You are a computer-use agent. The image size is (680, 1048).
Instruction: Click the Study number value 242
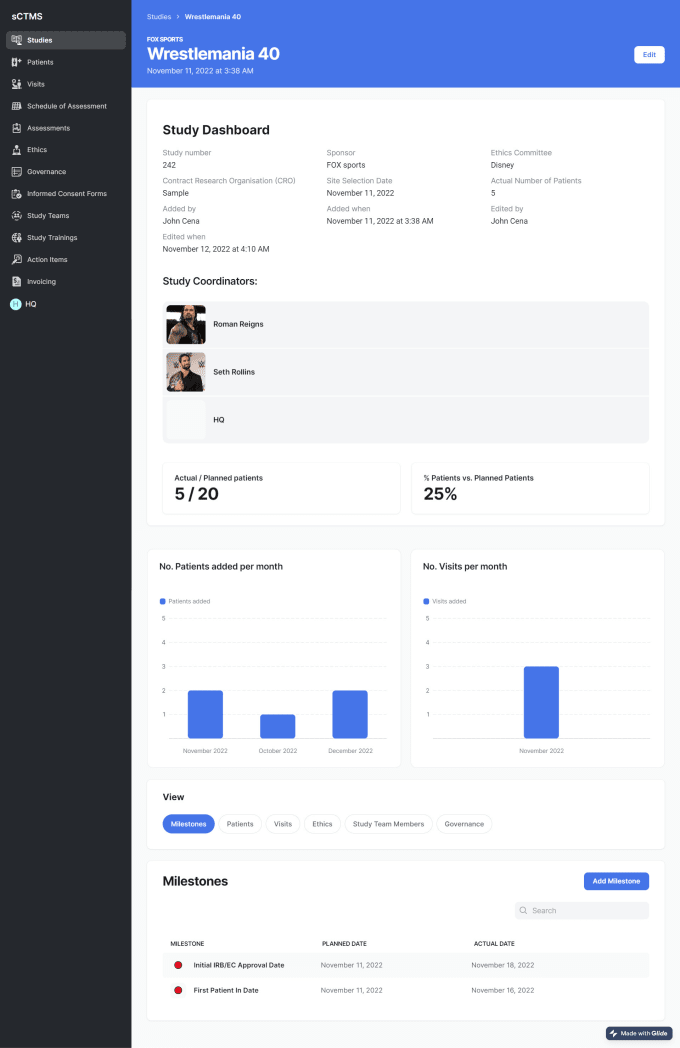169,165
